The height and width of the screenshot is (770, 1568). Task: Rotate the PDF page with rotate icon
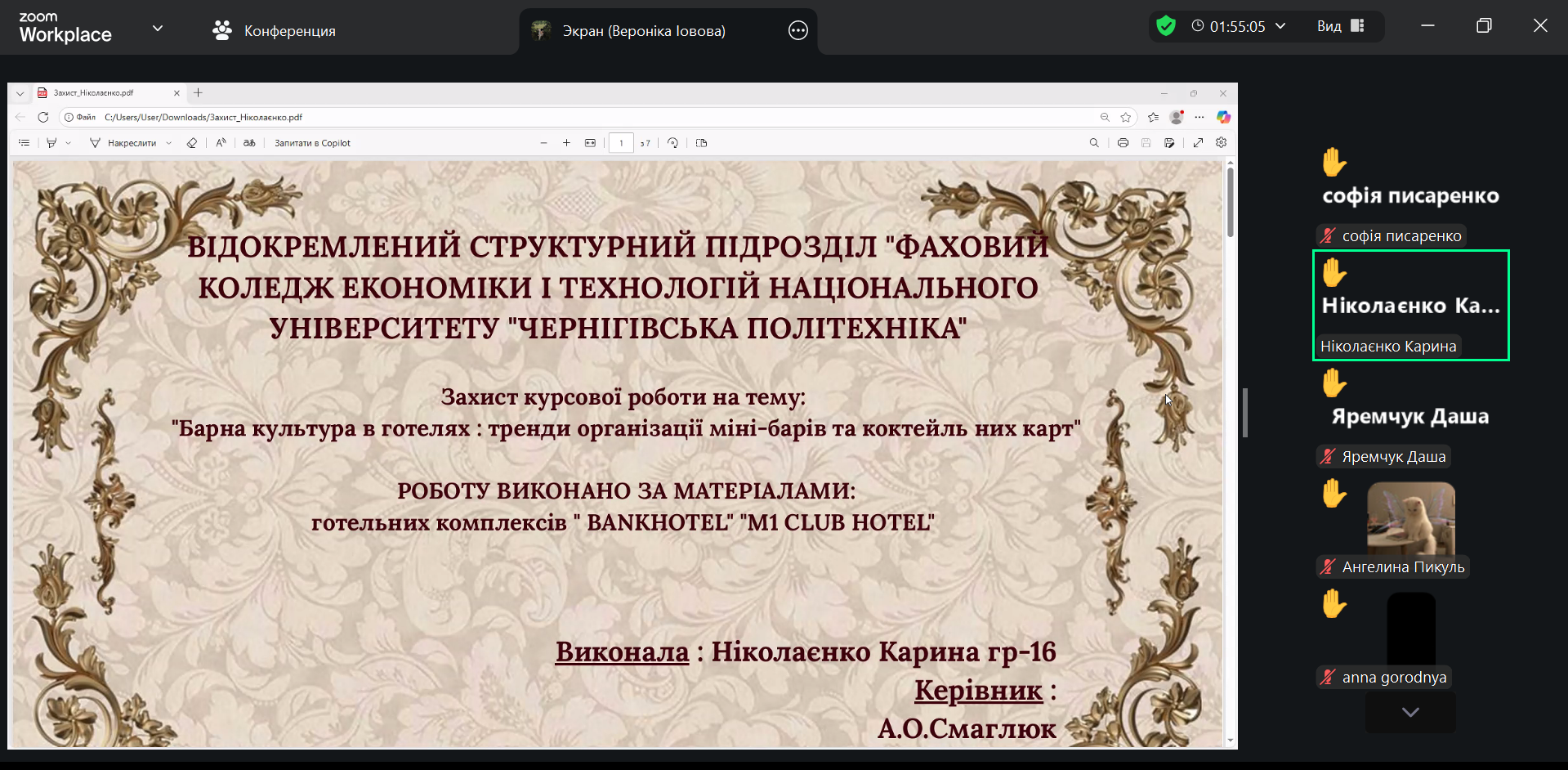[x=672, y=143]
